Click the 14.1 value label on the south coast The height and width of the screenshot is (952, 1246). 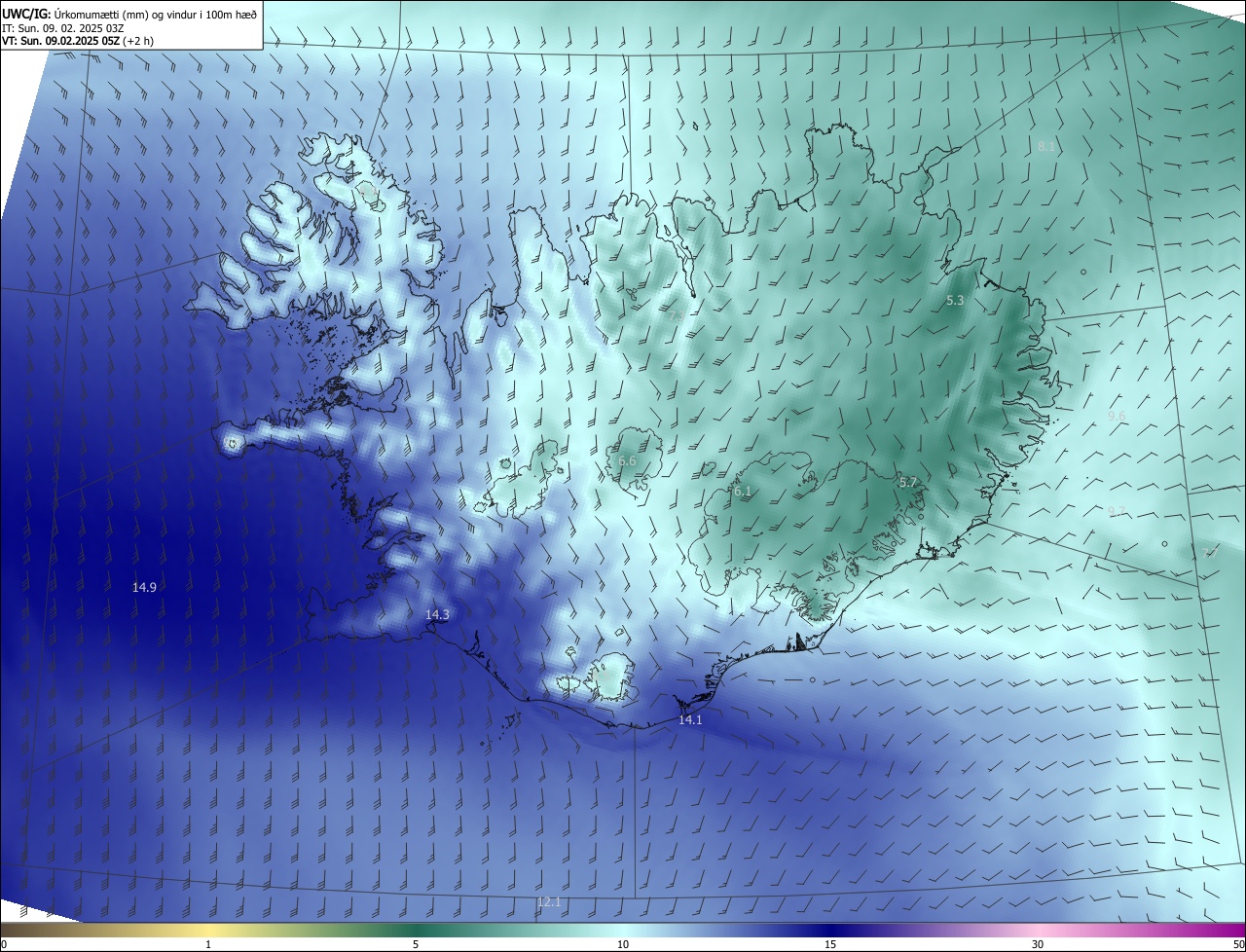[690, 720]
